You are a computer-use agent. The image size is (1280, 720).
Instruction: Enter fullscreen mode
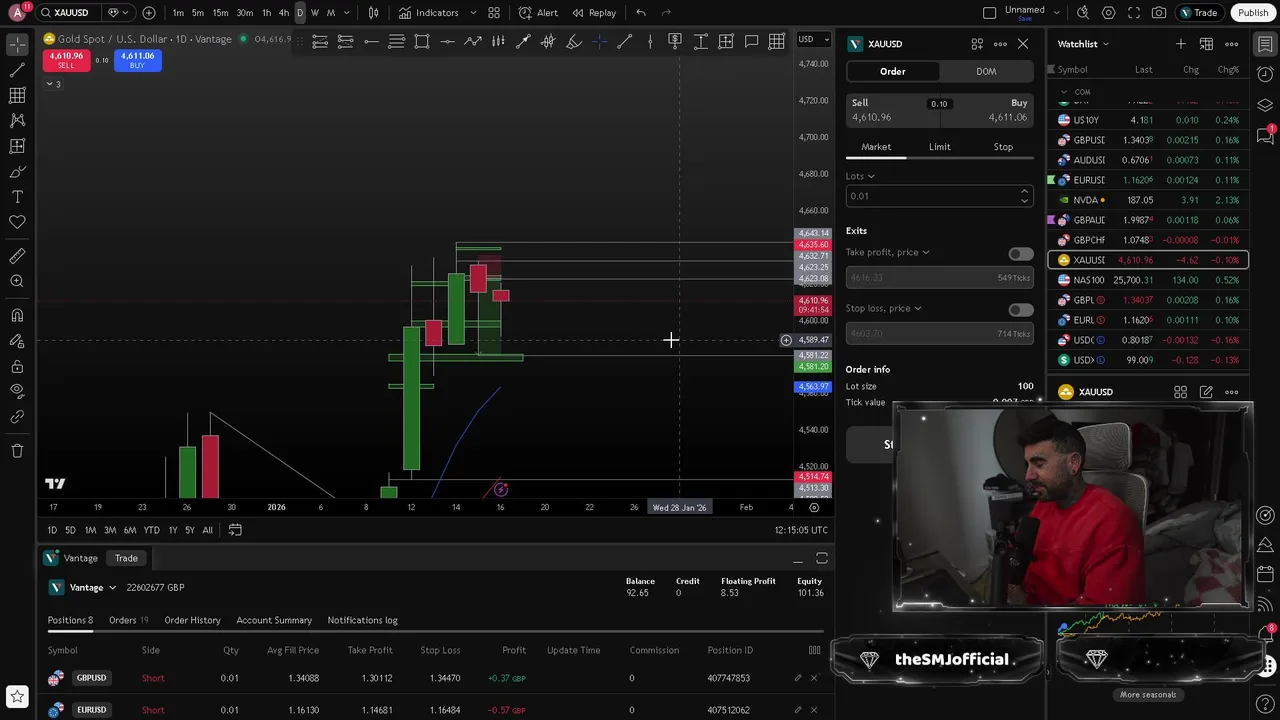coord(1133,13)
